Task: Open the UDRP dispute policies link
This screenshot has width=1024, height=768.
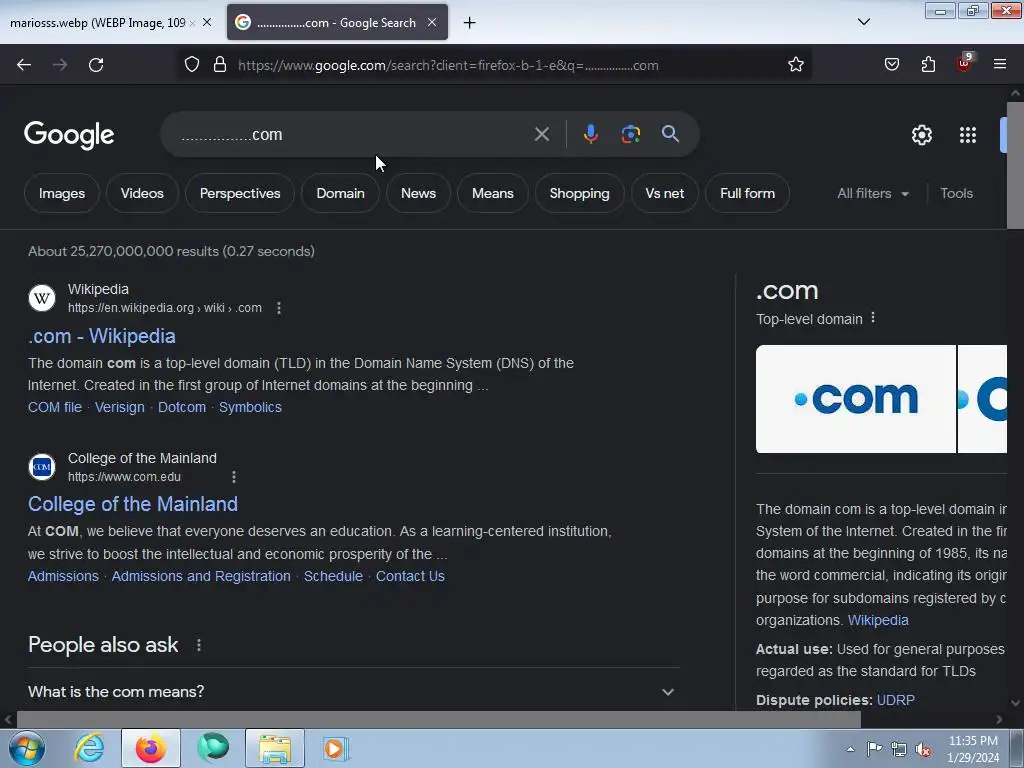Action: [895, 700]
